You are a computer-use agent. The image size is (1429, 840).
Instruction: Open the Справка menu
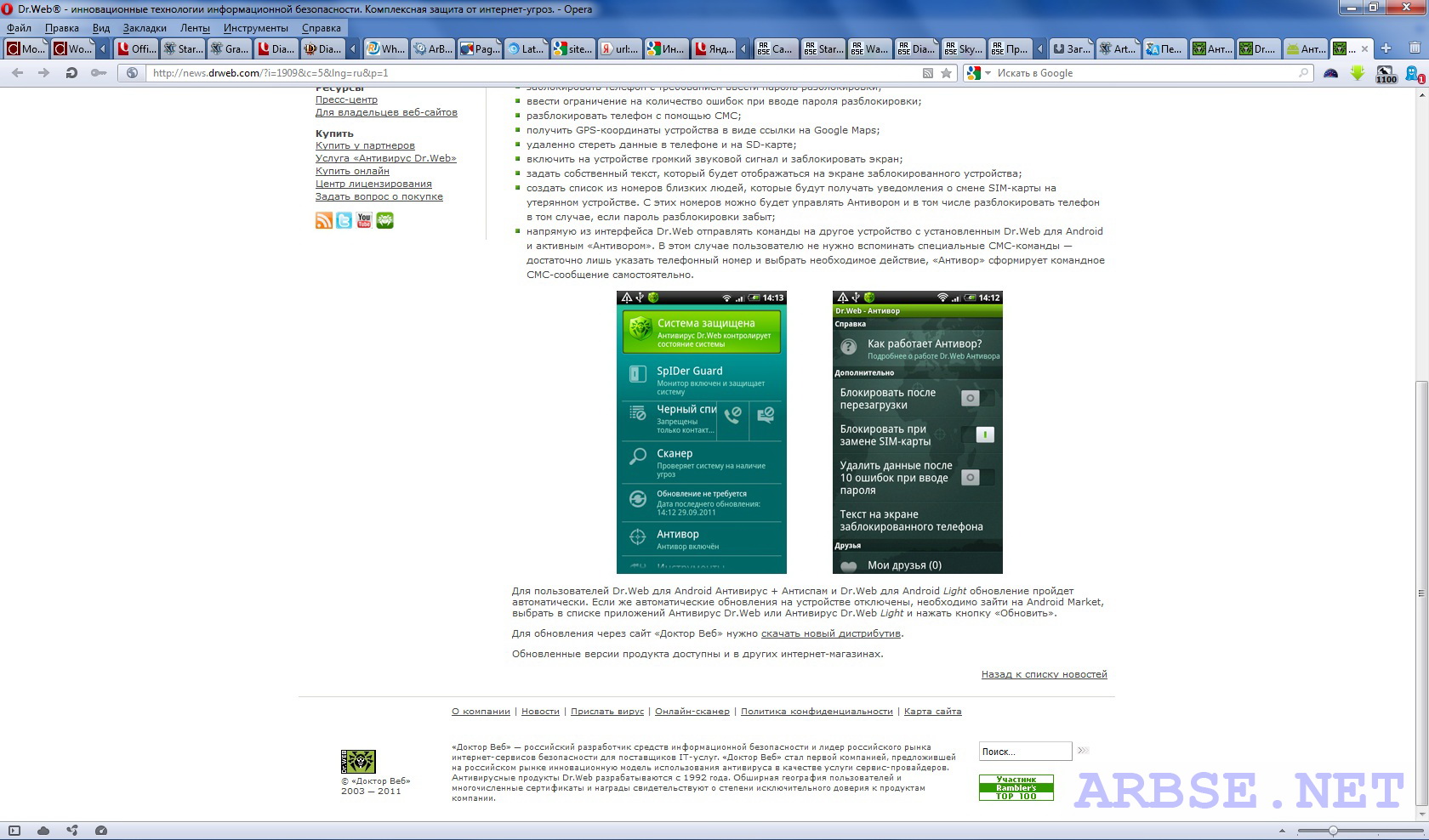point(322,28)
